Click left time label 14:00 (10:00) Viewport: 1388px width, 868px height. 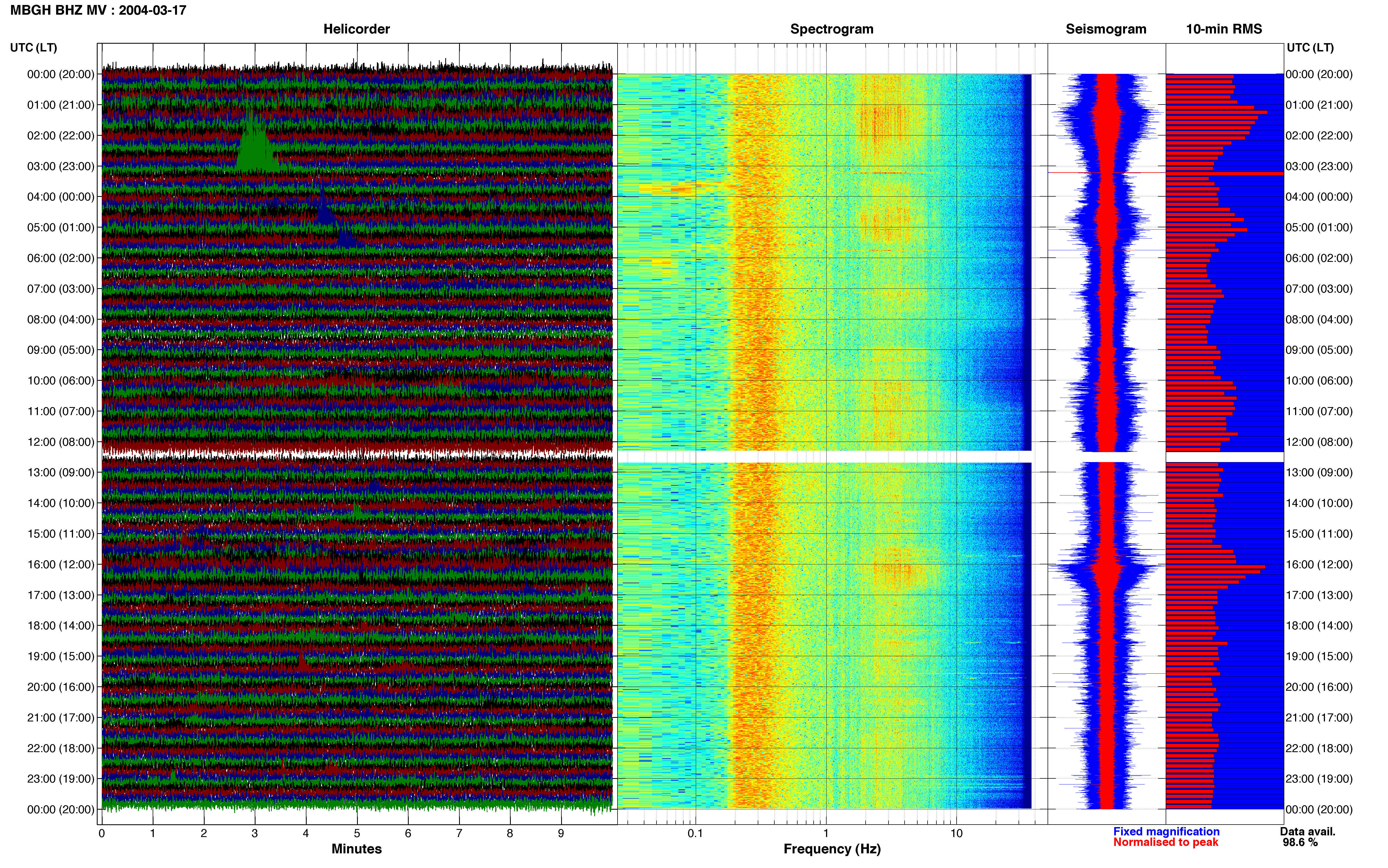60,504
